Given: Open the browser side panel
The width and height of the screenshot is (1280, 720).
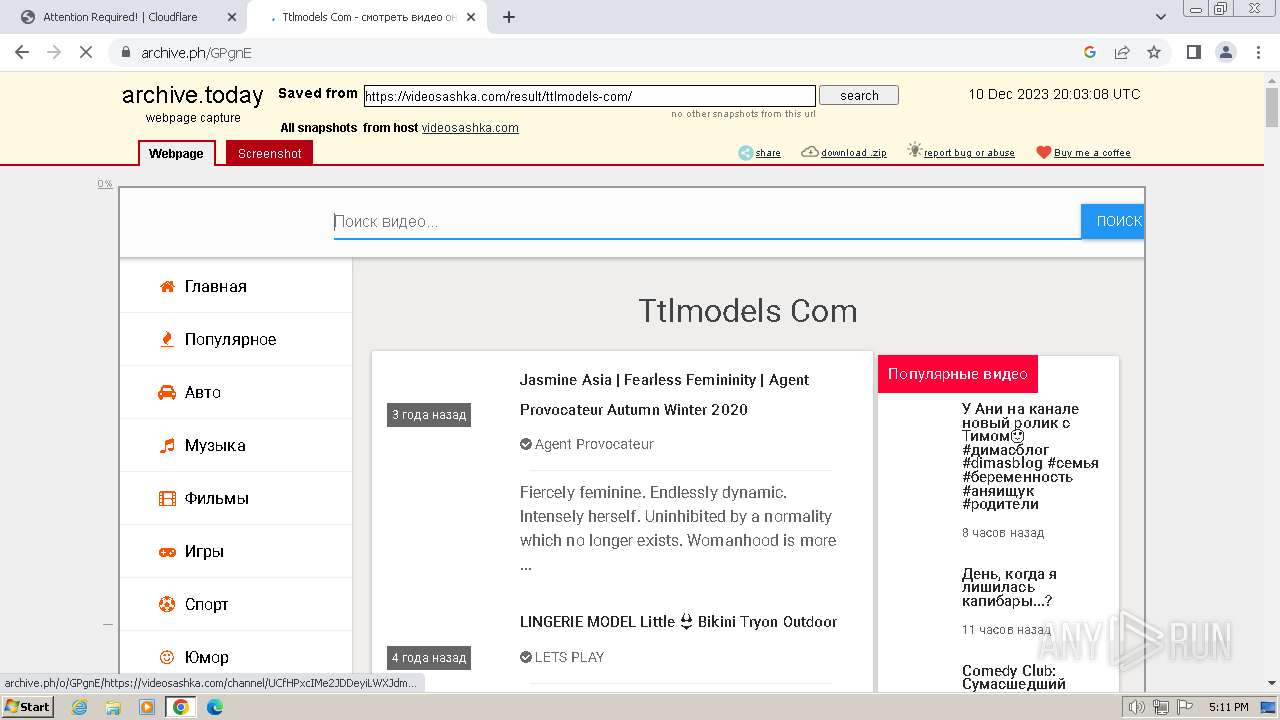Looking at the screenshot, I should [1193, 52].
